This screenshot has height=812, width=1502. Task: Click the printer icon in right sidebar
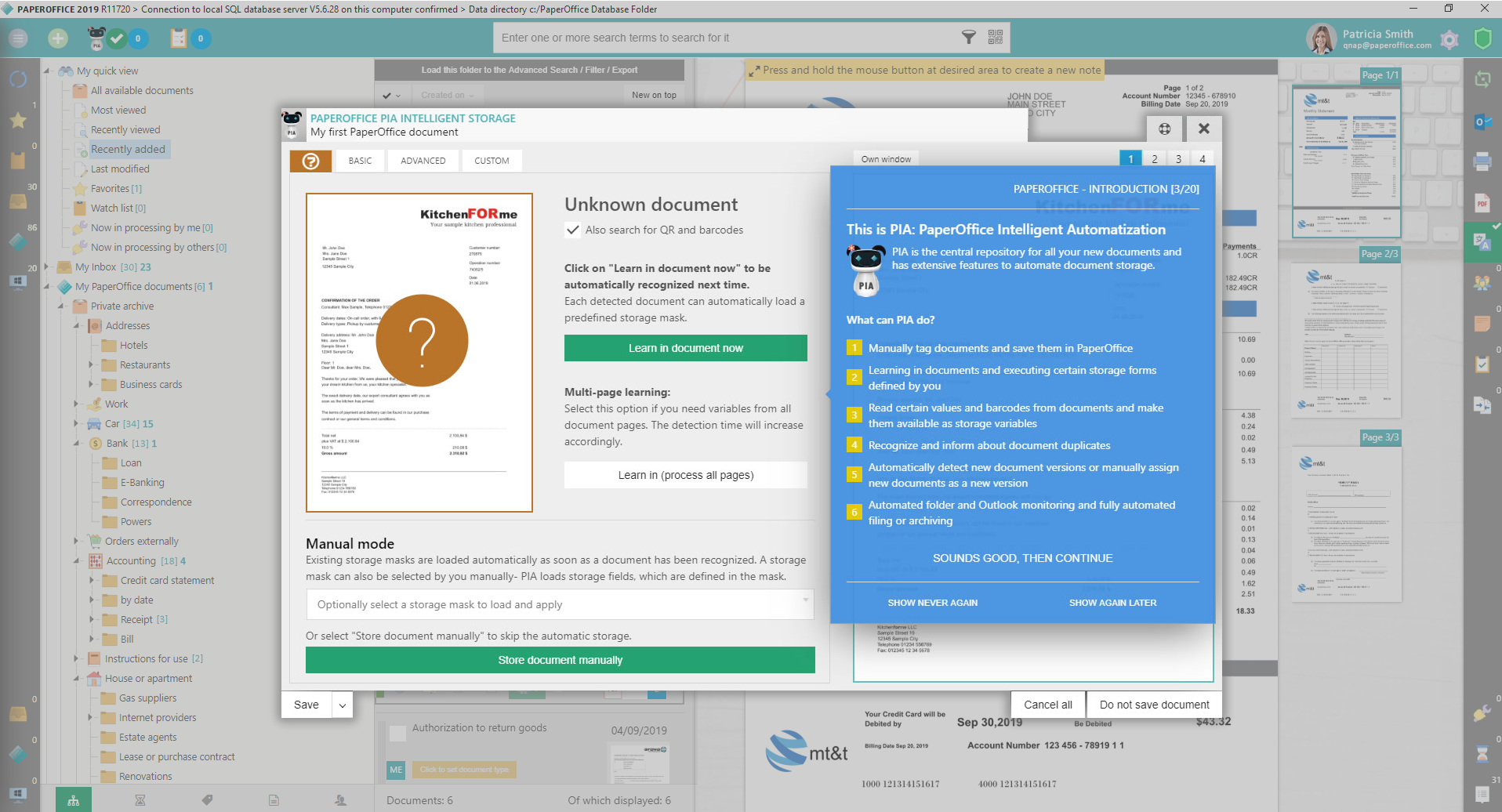(x=1482, y=161)
